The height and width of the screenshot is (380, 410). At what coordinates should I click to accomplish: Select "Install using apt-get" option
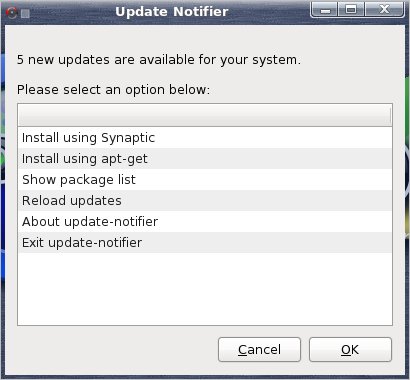coord(205,159)
